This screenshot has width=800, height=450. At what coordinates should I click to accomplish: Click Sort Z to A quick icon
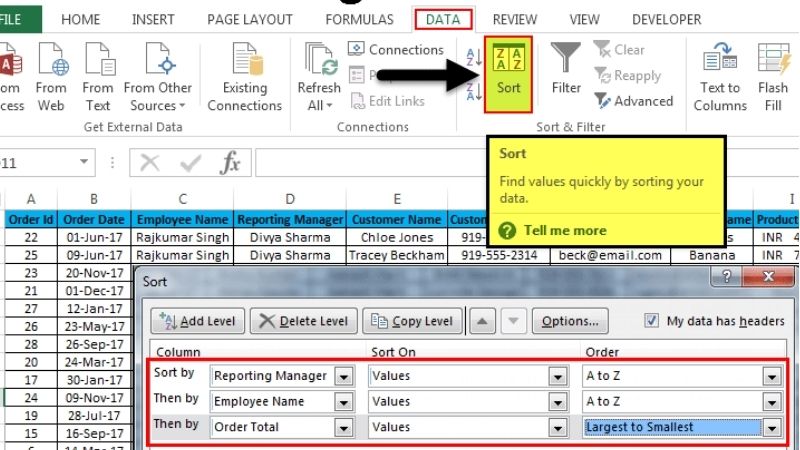[x=474, y=92]
